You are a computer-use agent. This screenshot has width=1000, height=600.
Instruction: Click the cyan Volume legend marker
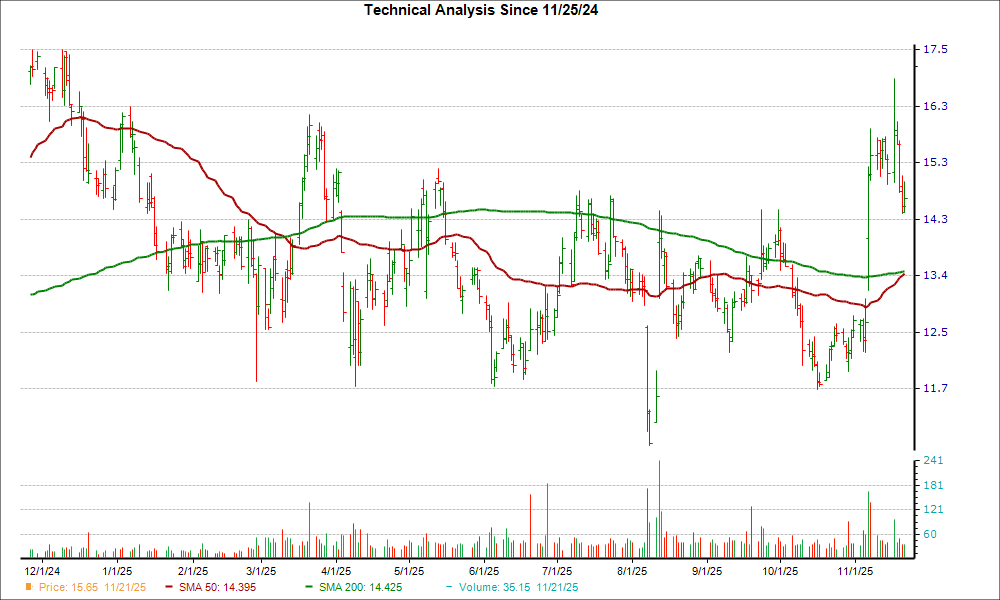[x=447, y=588]
